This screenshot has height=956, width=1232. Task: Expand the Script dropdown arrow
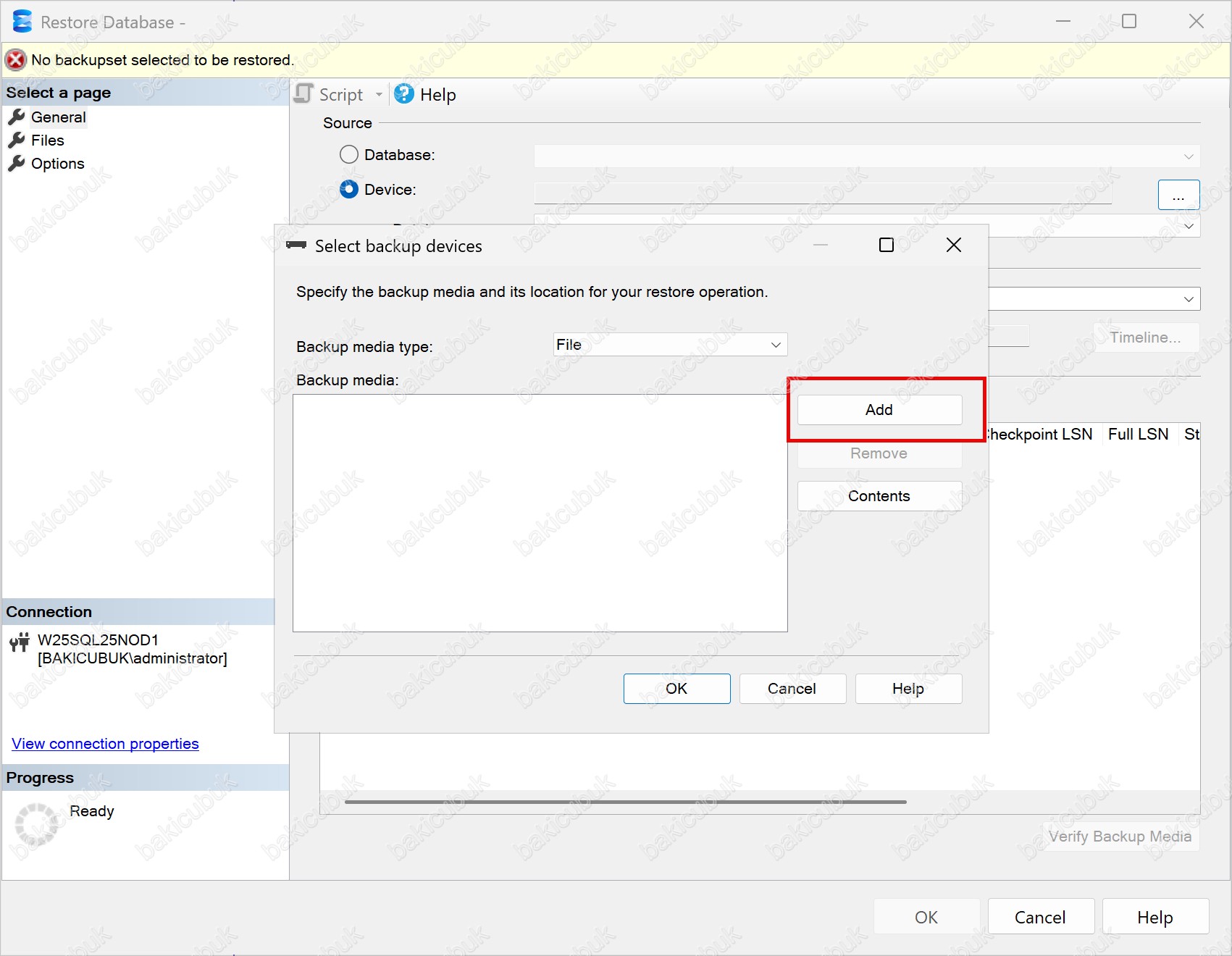coord(379,95)
